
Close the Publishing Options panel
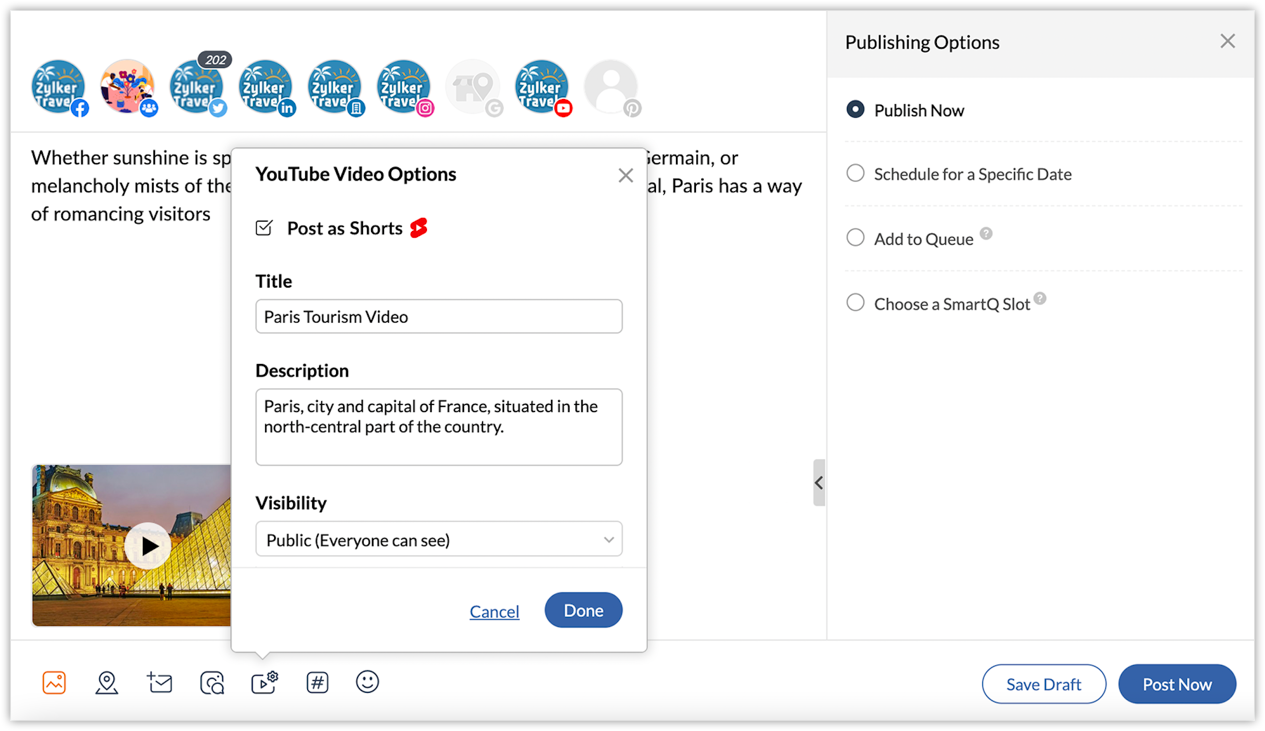pyautogui.click(x=1227, y=41)
